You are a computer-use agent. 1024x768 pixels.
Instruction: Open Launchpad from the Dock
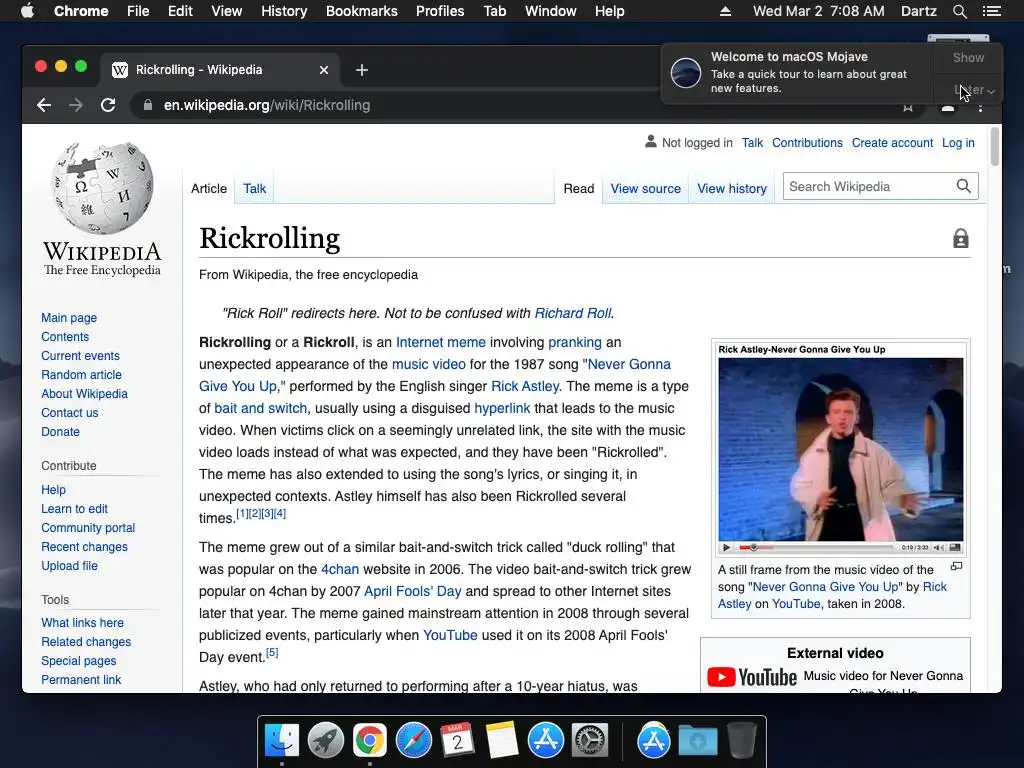pos(326,741)
